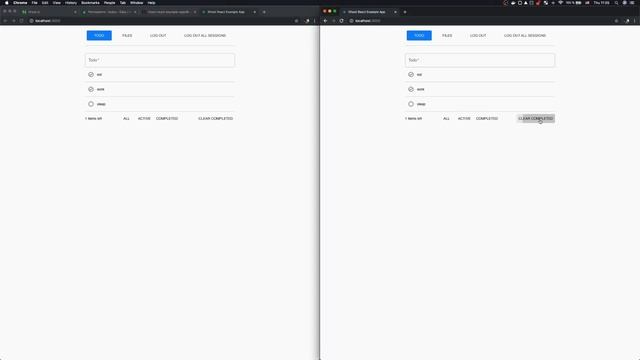Select the ALL filter in right window
Image resolution: width=640 pixels, height=360 pixels.
pos(446,118)
